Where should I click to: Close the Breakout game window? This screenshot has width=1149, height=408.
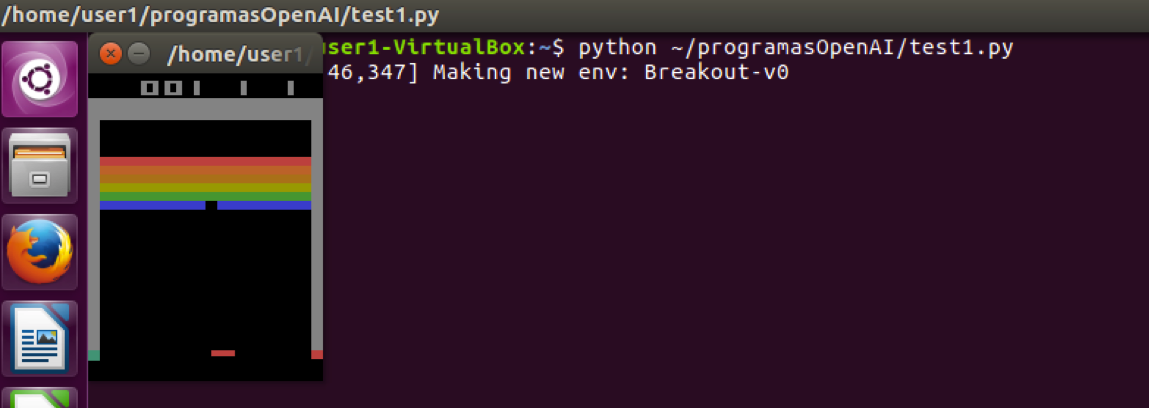coord(111,53)
